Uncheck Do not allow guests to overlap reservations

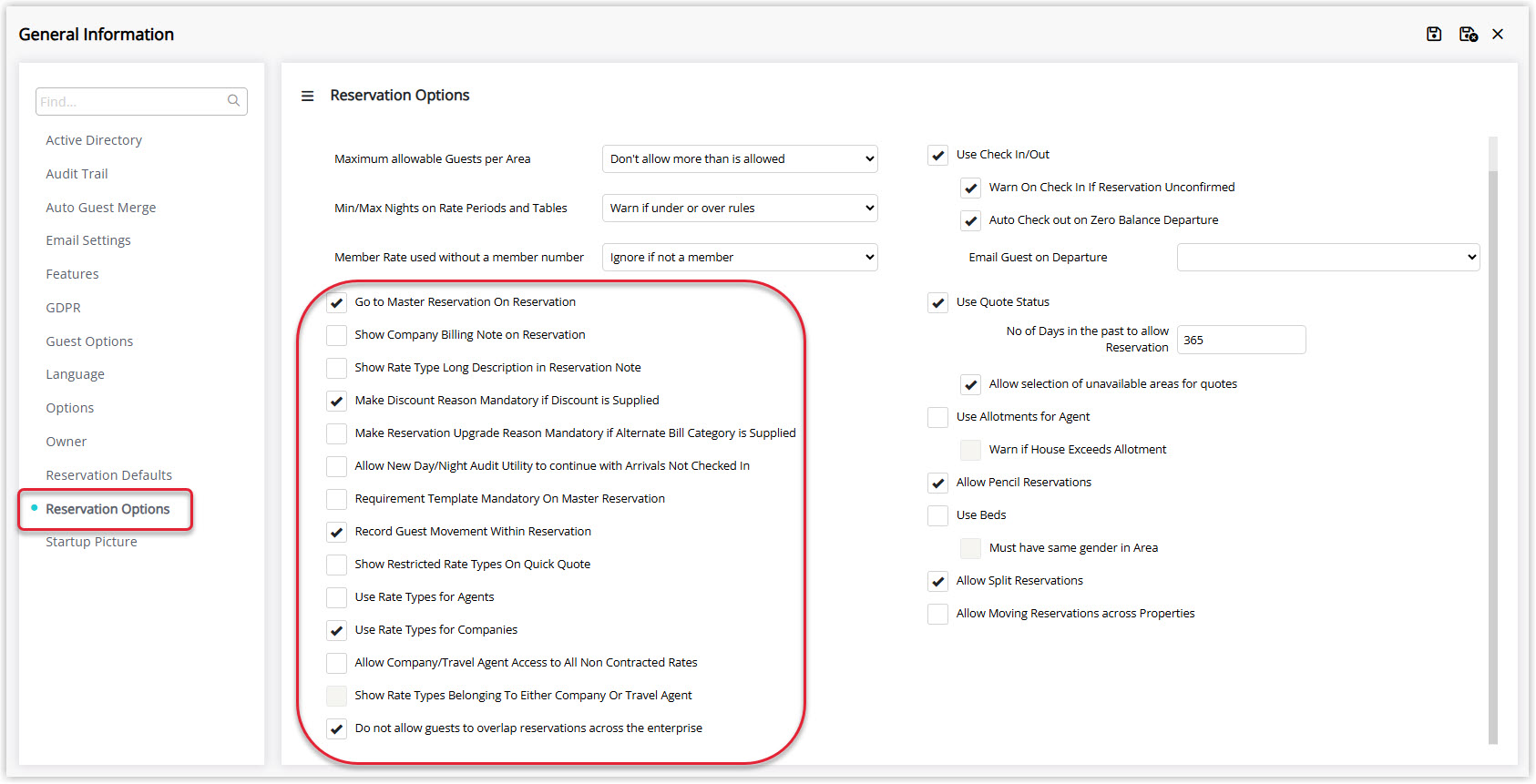coord(337,728)
